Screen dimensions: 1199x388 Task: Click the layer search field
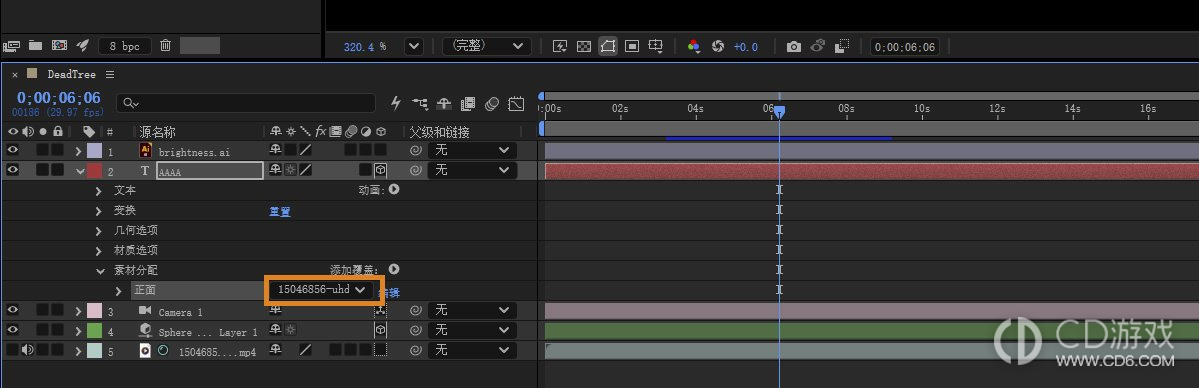point(245,103)
